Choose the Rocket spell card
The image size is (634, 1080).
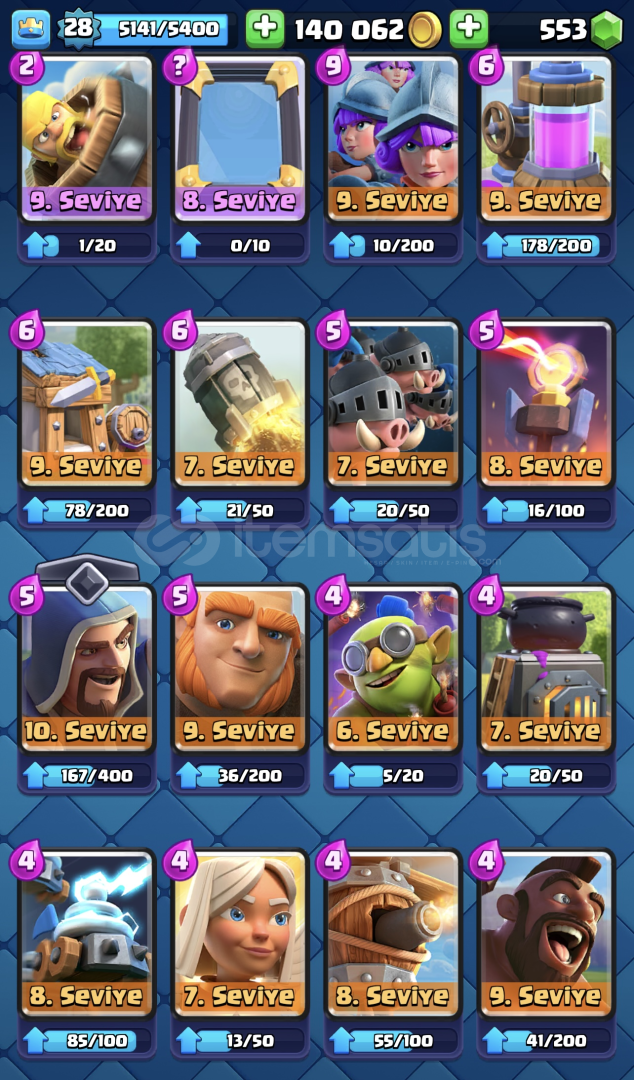click(x=239, y=405)
